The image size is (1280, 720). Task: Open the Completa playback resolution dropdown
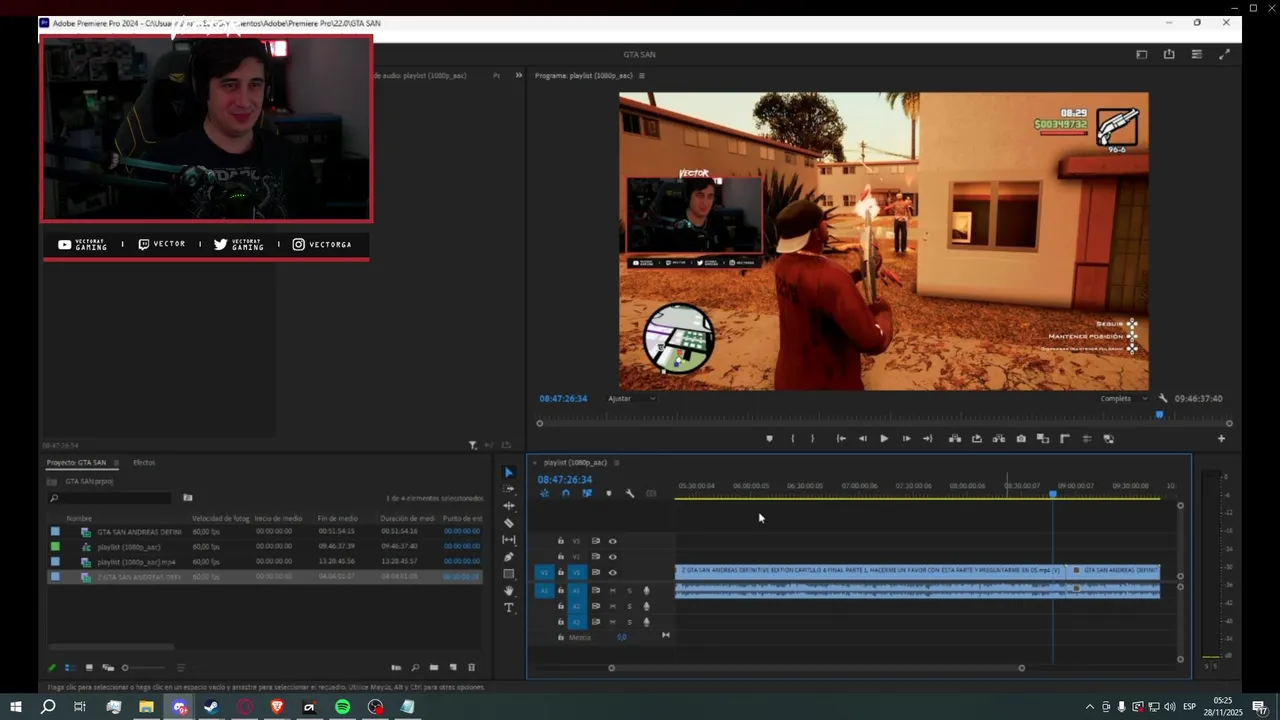coord(1124,398)
